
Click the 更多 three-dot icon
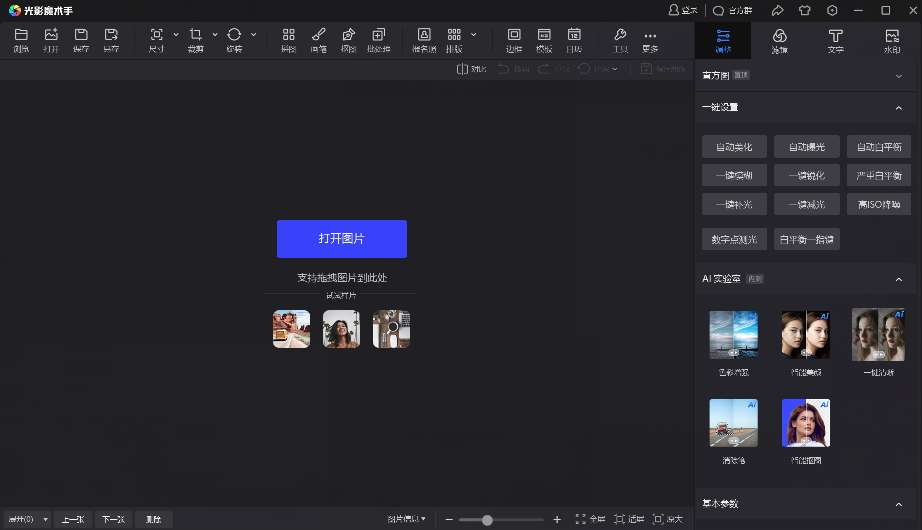point(650,36)
